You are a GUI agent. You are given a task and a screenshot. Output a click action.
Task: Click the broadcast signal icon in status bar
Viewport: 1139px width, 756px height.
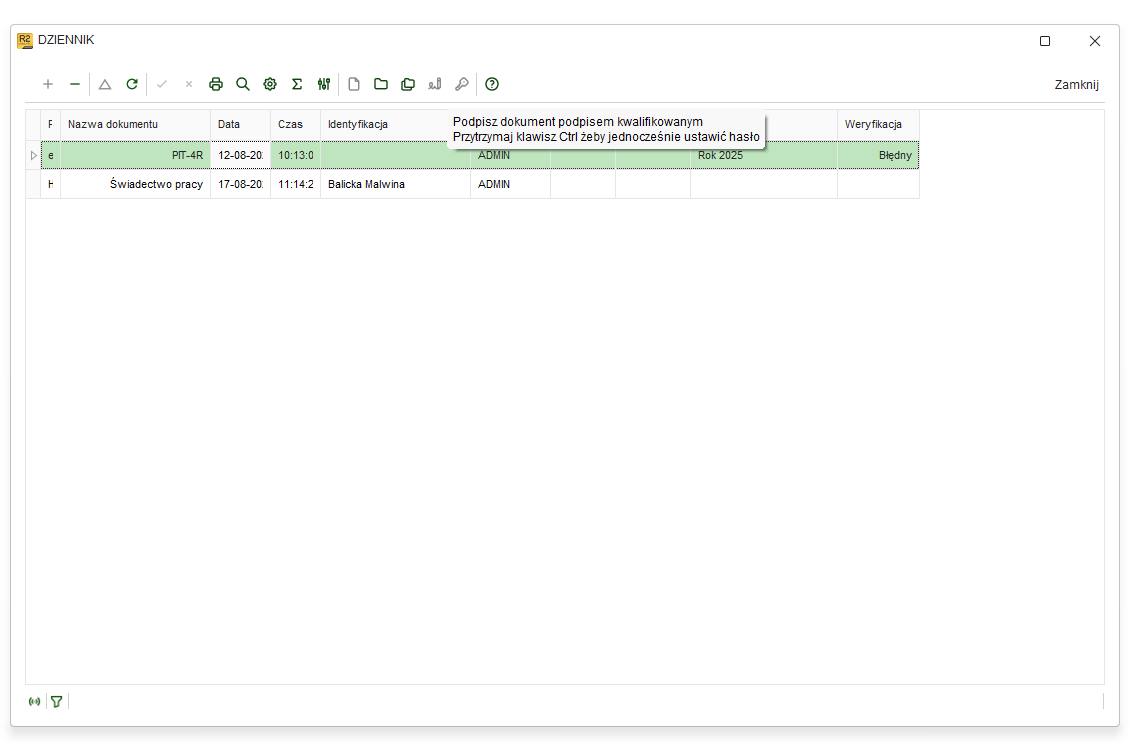click(34, 702)
